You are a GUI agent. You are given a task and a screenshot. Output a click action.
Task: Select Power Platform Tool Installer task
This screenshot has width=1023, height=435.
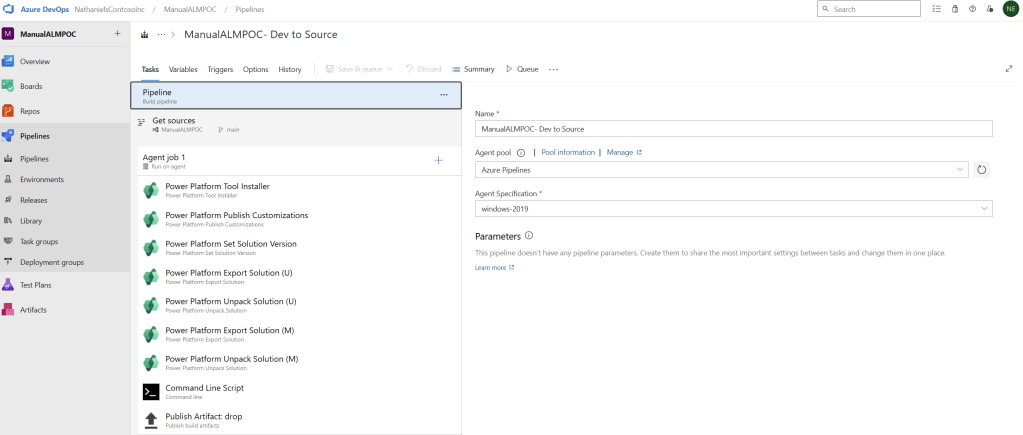tap(299, 190)
